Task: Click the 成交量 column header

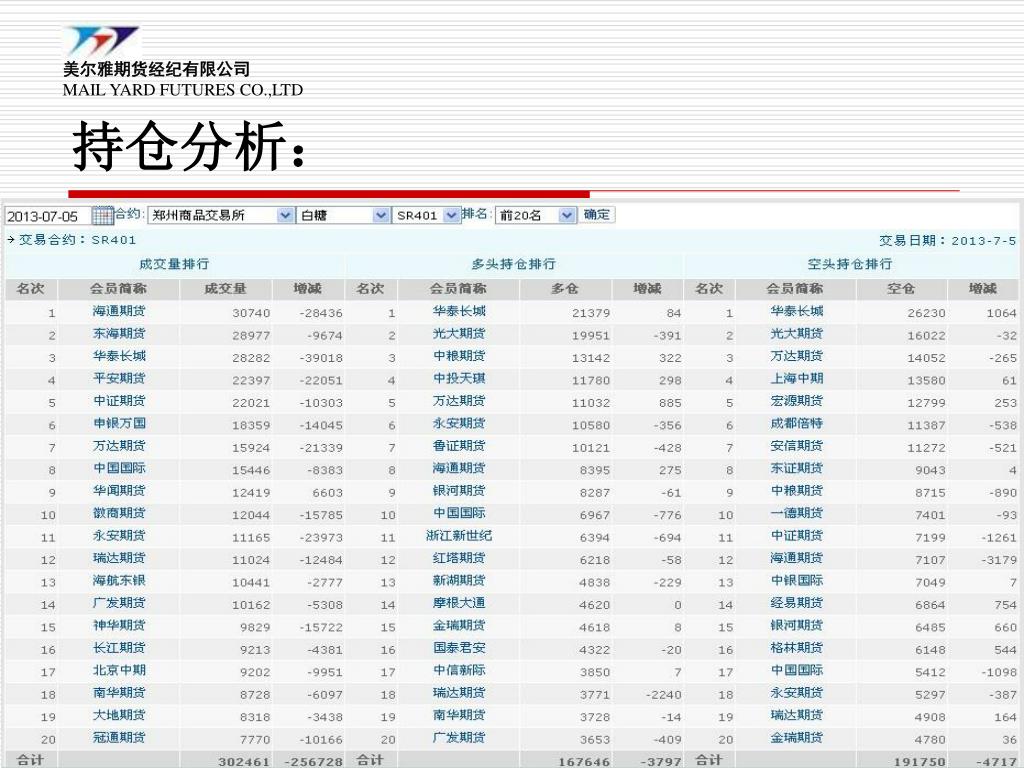Action: [225, 289]
